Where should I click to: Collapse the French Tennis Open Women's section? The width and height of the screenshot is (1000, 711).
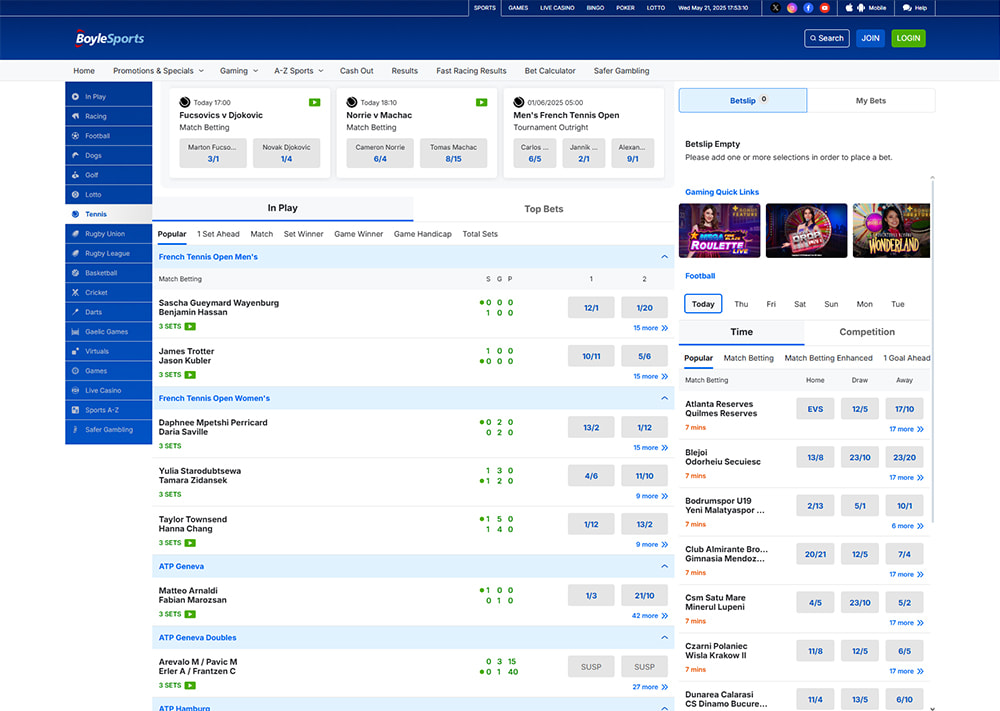[664, 399]
